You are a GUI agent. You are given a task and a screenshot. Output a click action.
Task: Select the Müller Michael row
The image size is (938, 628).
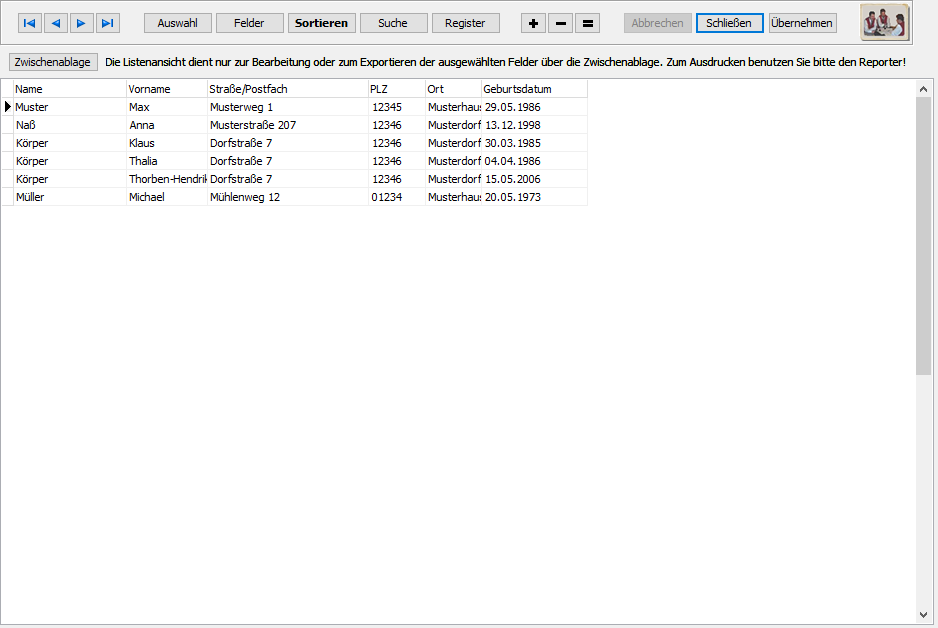pos(70,197)
